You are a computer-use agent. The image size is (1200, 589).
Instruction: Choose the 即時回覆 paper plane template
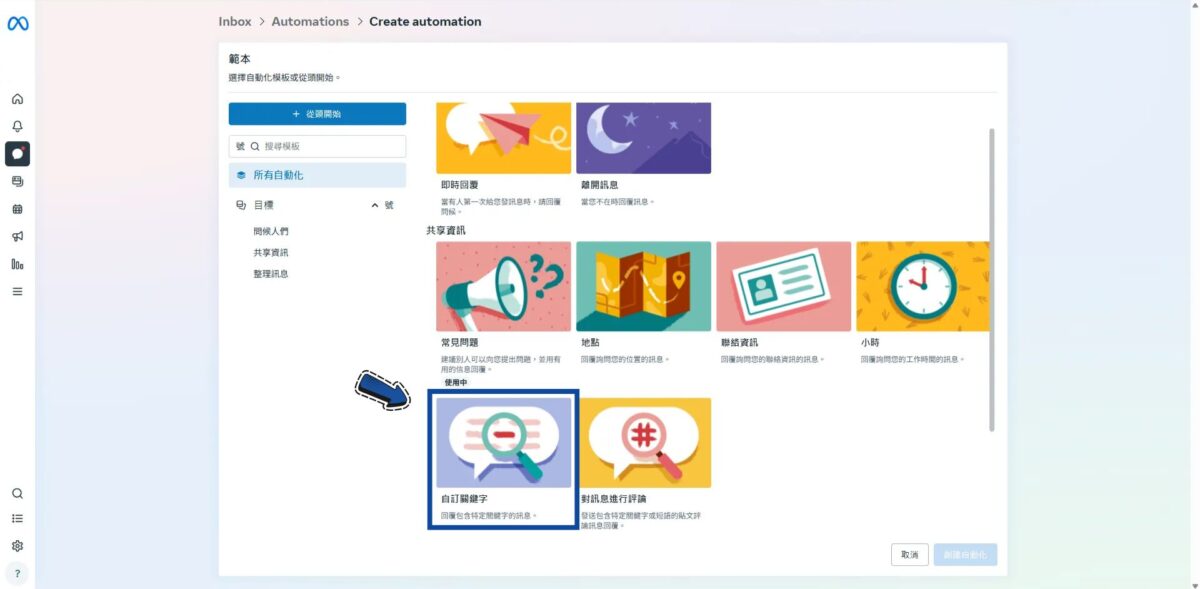coord(503,138)
